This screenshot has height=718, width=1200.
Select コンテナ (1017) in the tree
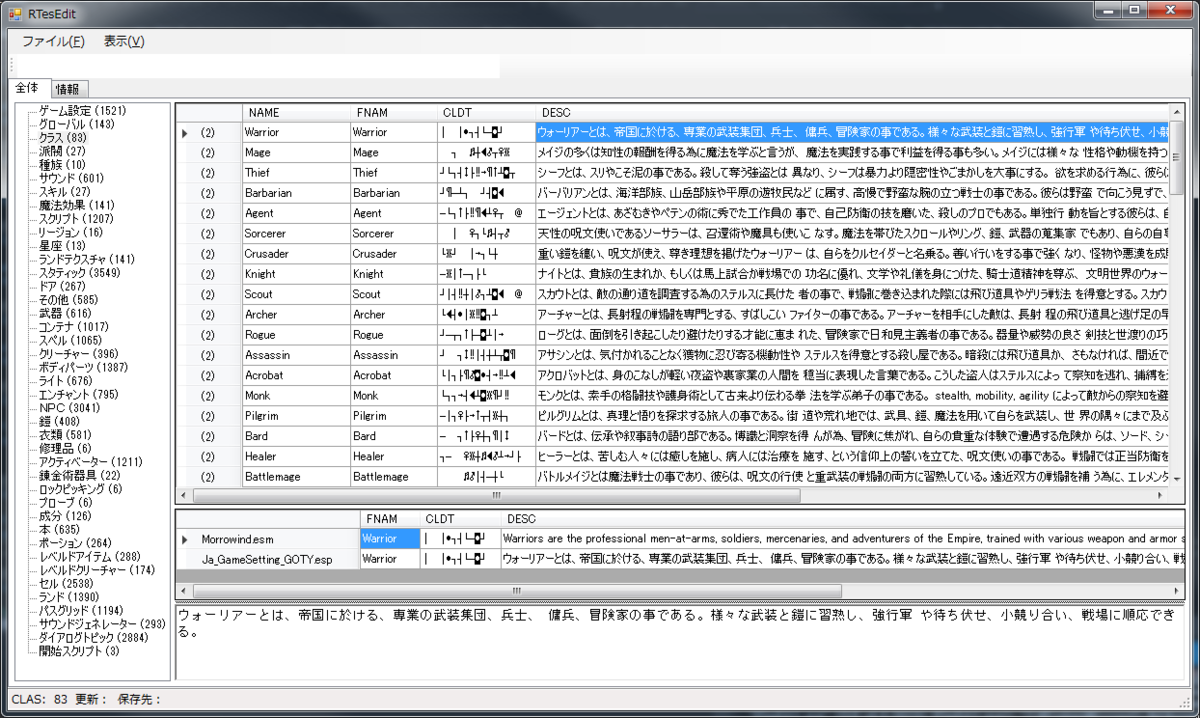tap(74, 327)
